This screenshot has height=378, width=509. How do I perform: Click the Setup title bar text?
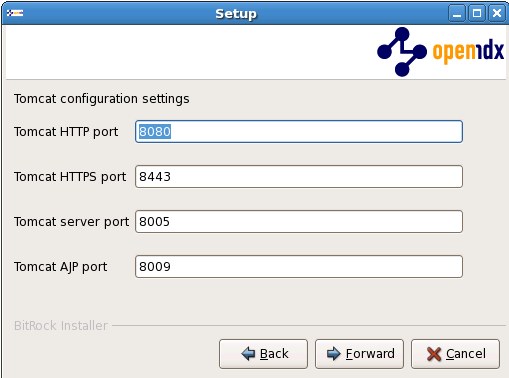click(236, 14)
